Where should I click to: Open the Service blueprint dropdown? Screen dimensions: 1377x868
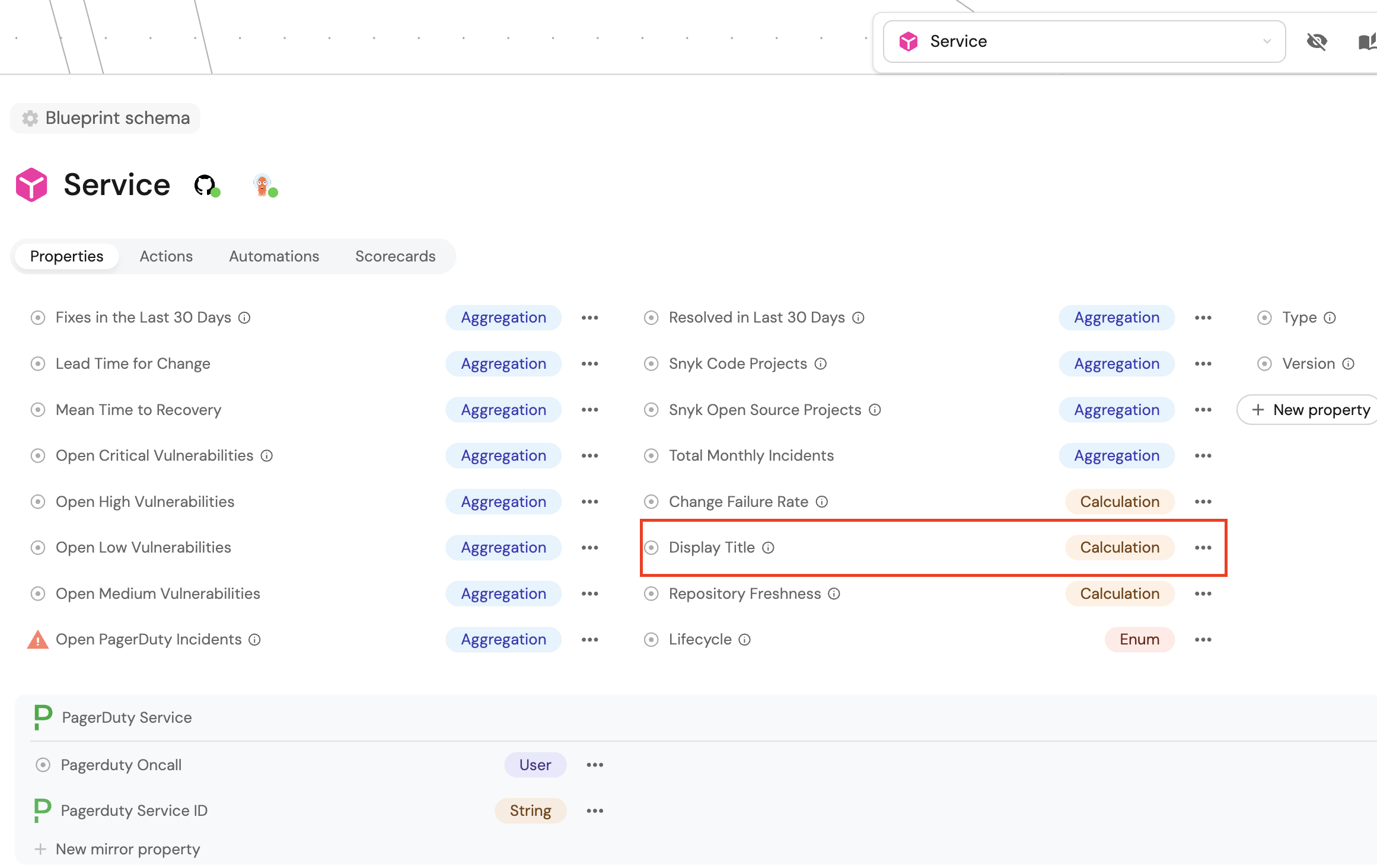click(x=1084, y=42)
